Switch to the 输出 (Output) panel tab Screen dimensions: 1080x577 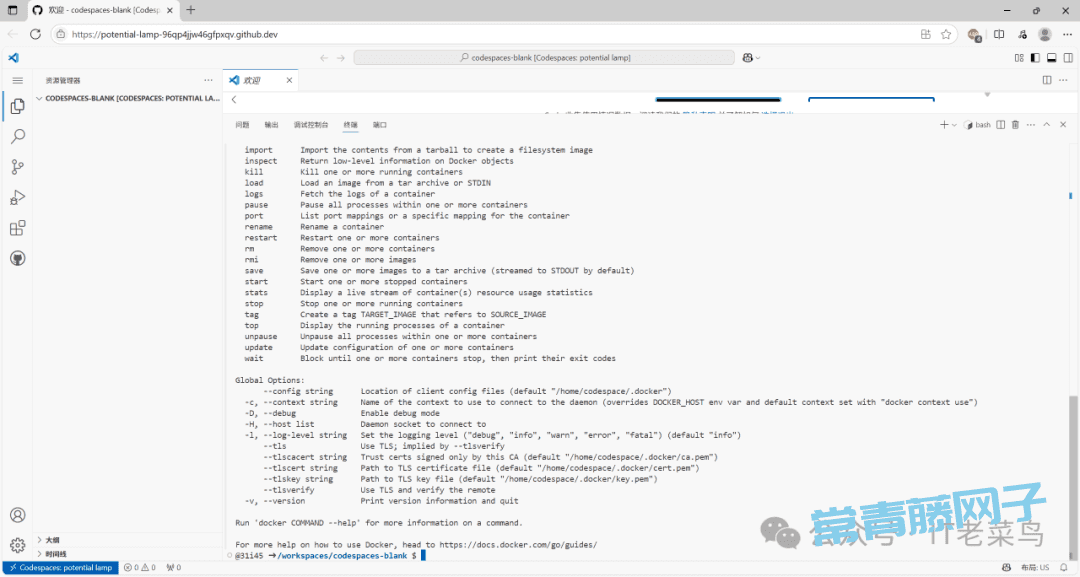point(271,125)
